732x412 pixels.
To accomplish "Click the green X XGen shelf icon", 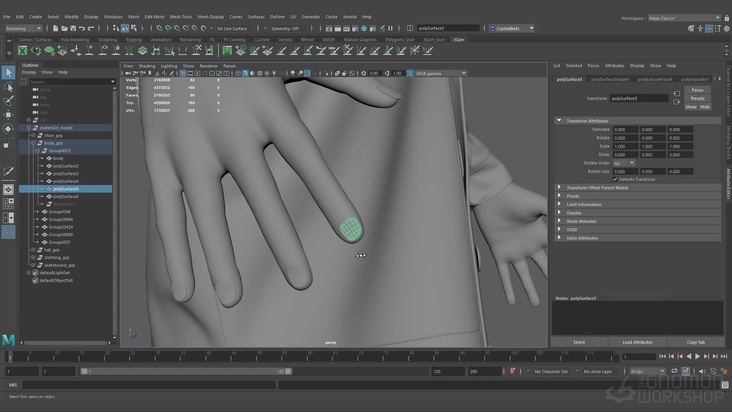I will [x=22, y=50].
